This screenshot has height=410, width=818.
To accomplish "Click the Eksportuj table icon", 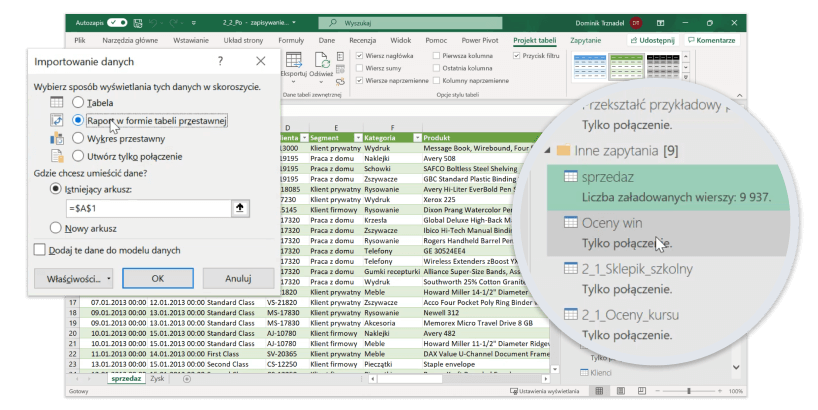I will [x=293, y=61].
